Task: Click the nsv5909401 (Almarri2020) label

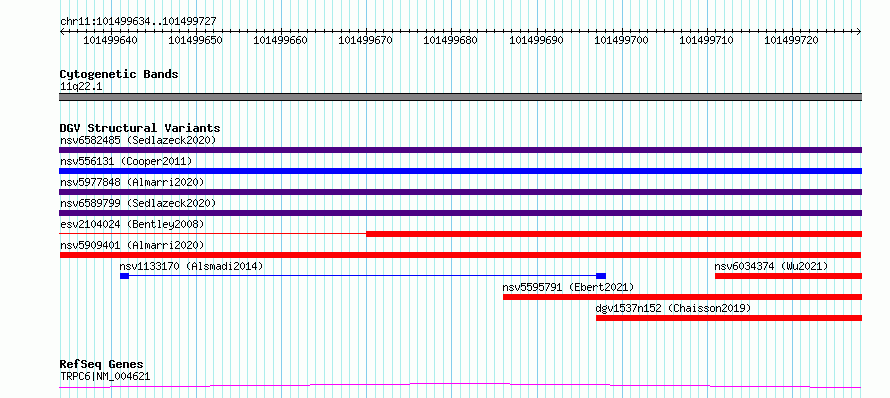Action: pyautogui.click(x=132, y=245)
